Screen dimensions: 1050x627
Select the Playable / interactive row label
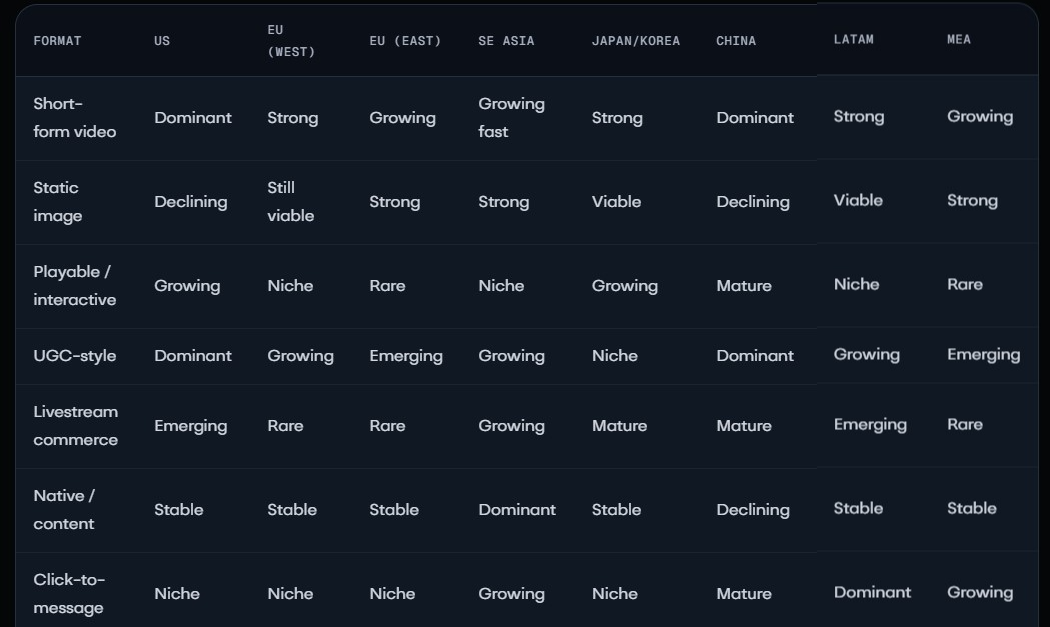[x=74, y=286]
